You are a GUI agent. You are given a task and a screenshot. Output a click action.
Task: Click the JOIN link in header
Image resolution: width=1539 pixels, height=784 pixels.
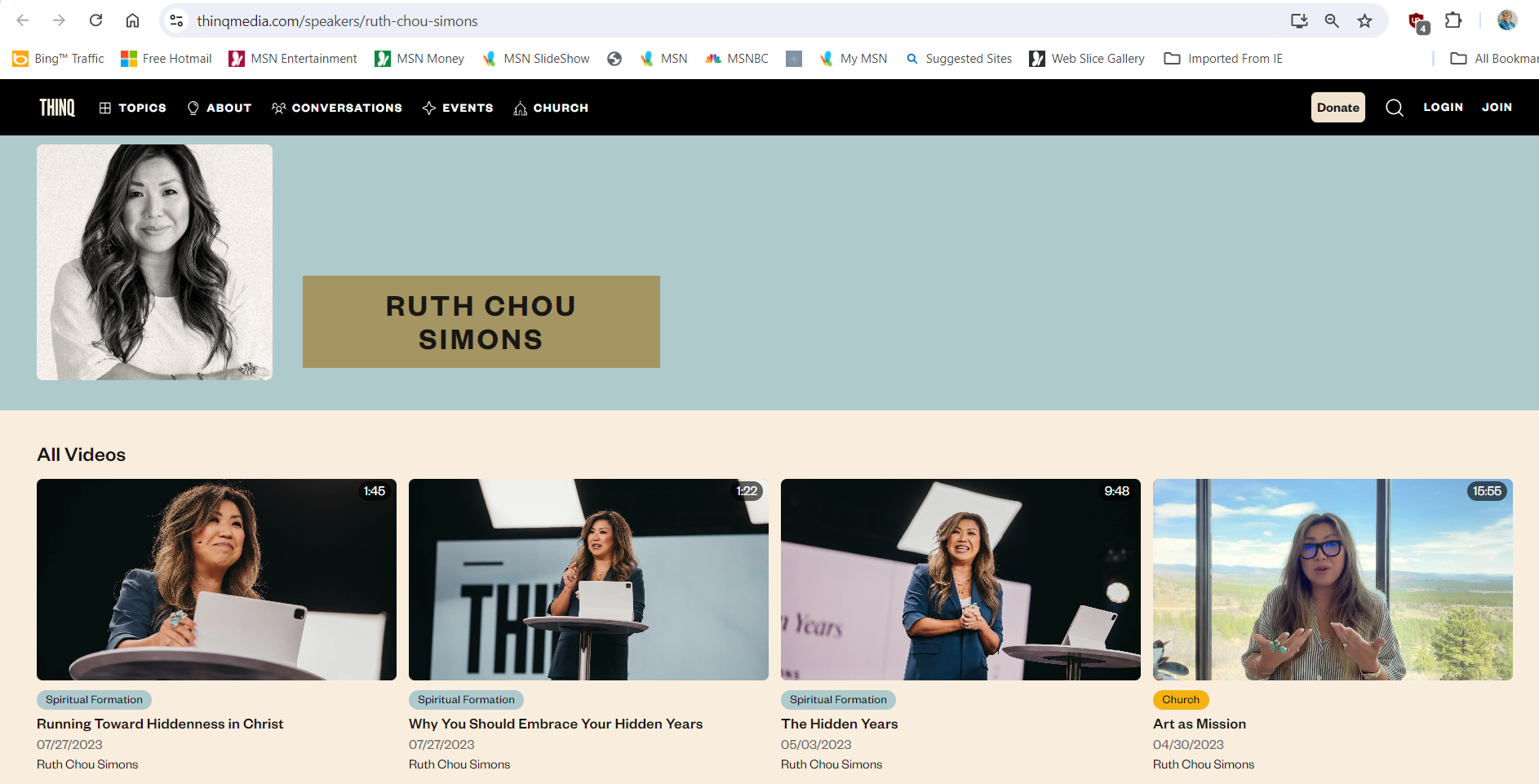[1497, 107]
